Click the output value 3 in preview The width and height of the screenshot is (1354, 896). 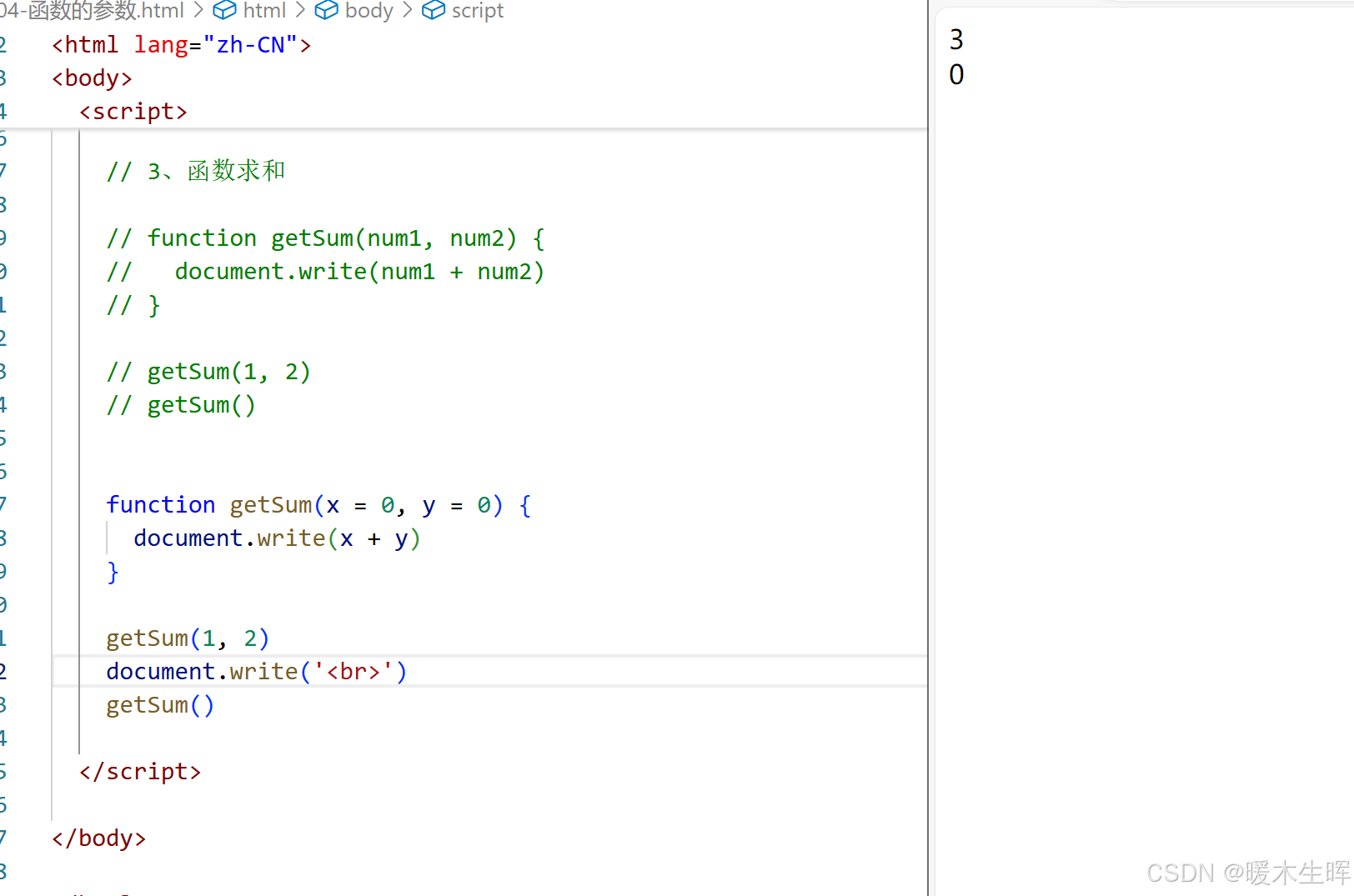pos(956,39)
